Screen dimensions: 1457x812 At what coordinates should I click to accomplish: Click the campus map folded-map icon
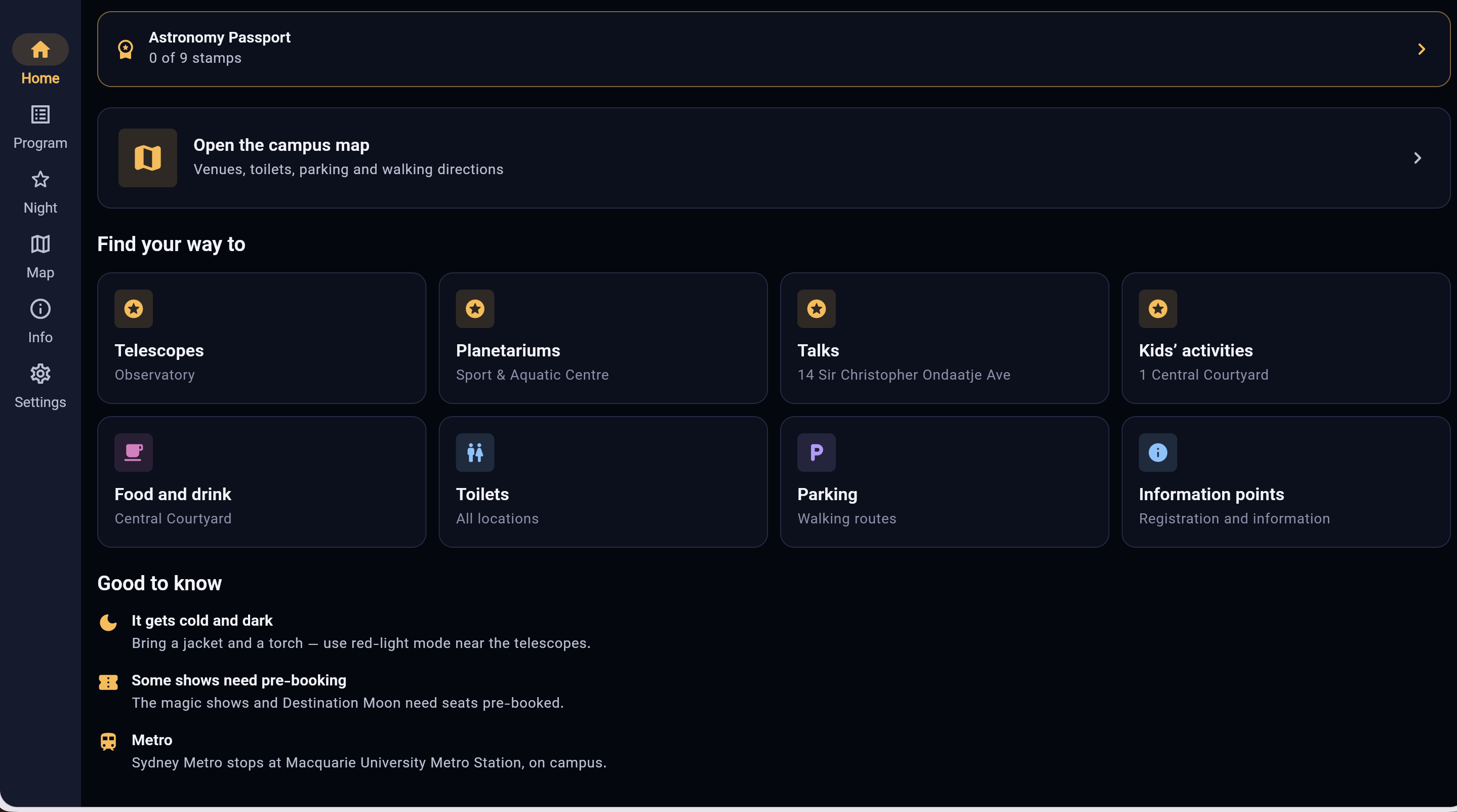(148, 158)
